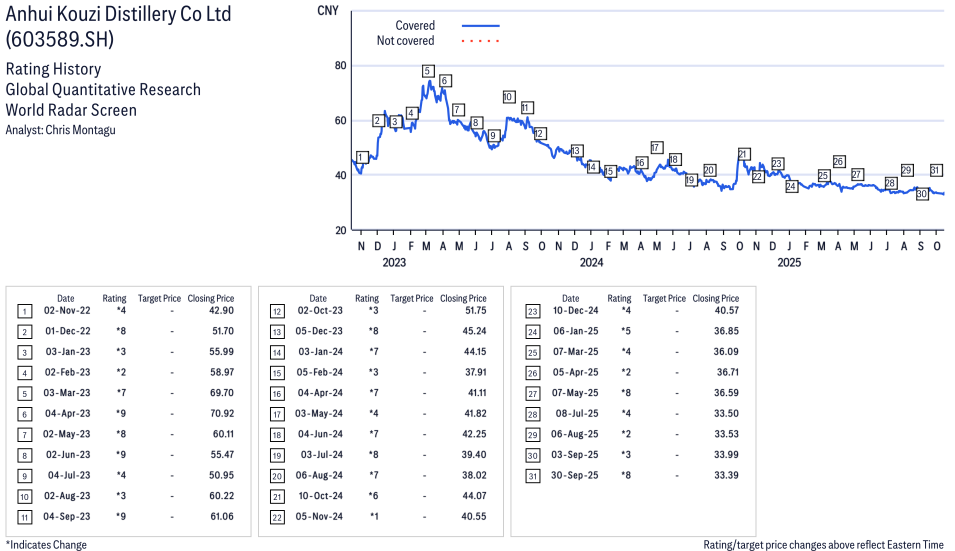Select marker 31 at the chart's right end
This screenshot has height=551, width=955.
(x=936, y=170)
